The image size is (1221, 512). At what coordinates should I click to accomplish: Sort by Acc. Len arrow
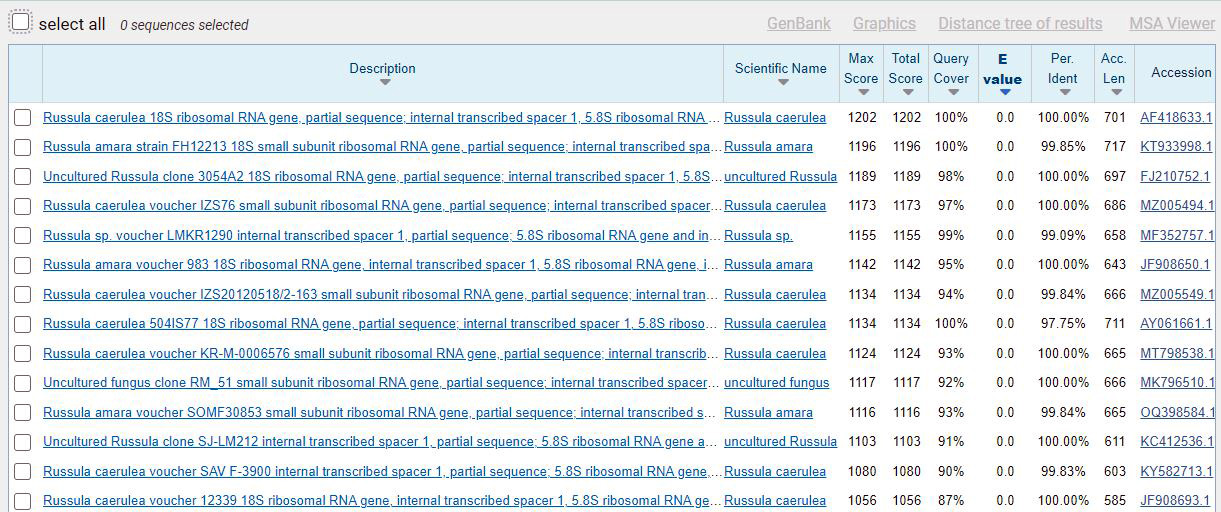(1114, 93)
